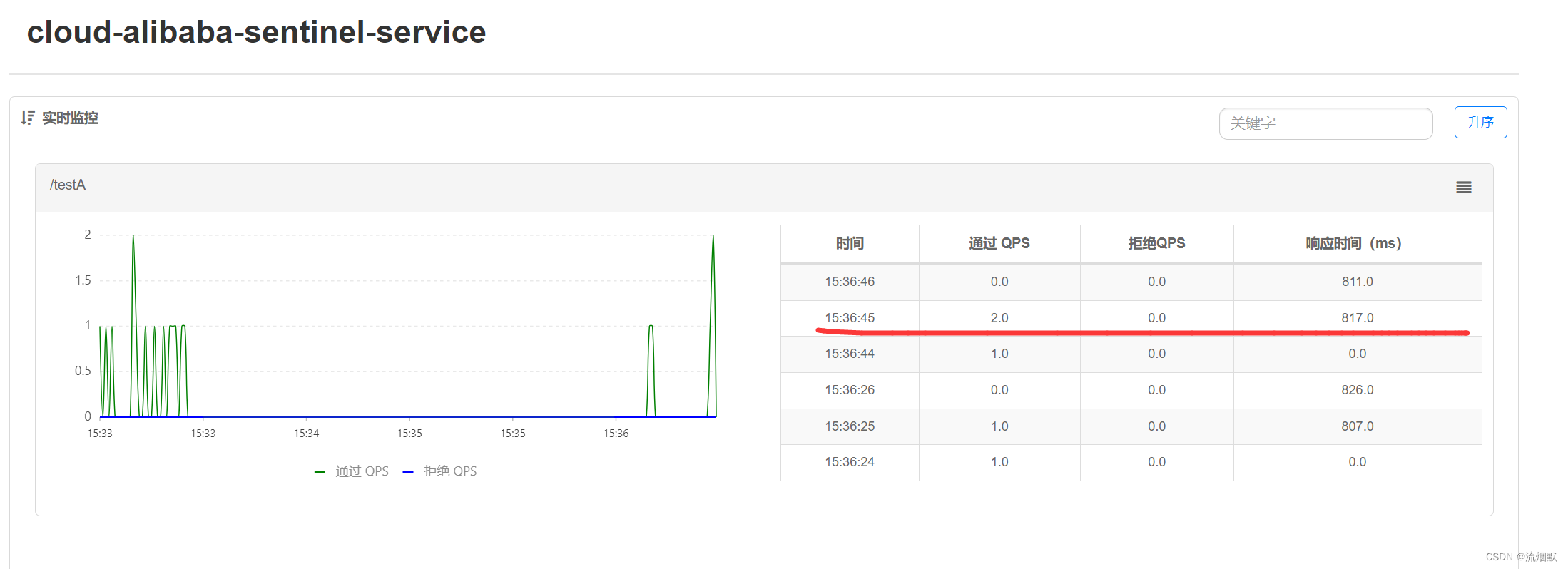Click the cloud-alibaba-sentinel-service heading
This screenshot has width=1568, height=569.
(256, 32)
